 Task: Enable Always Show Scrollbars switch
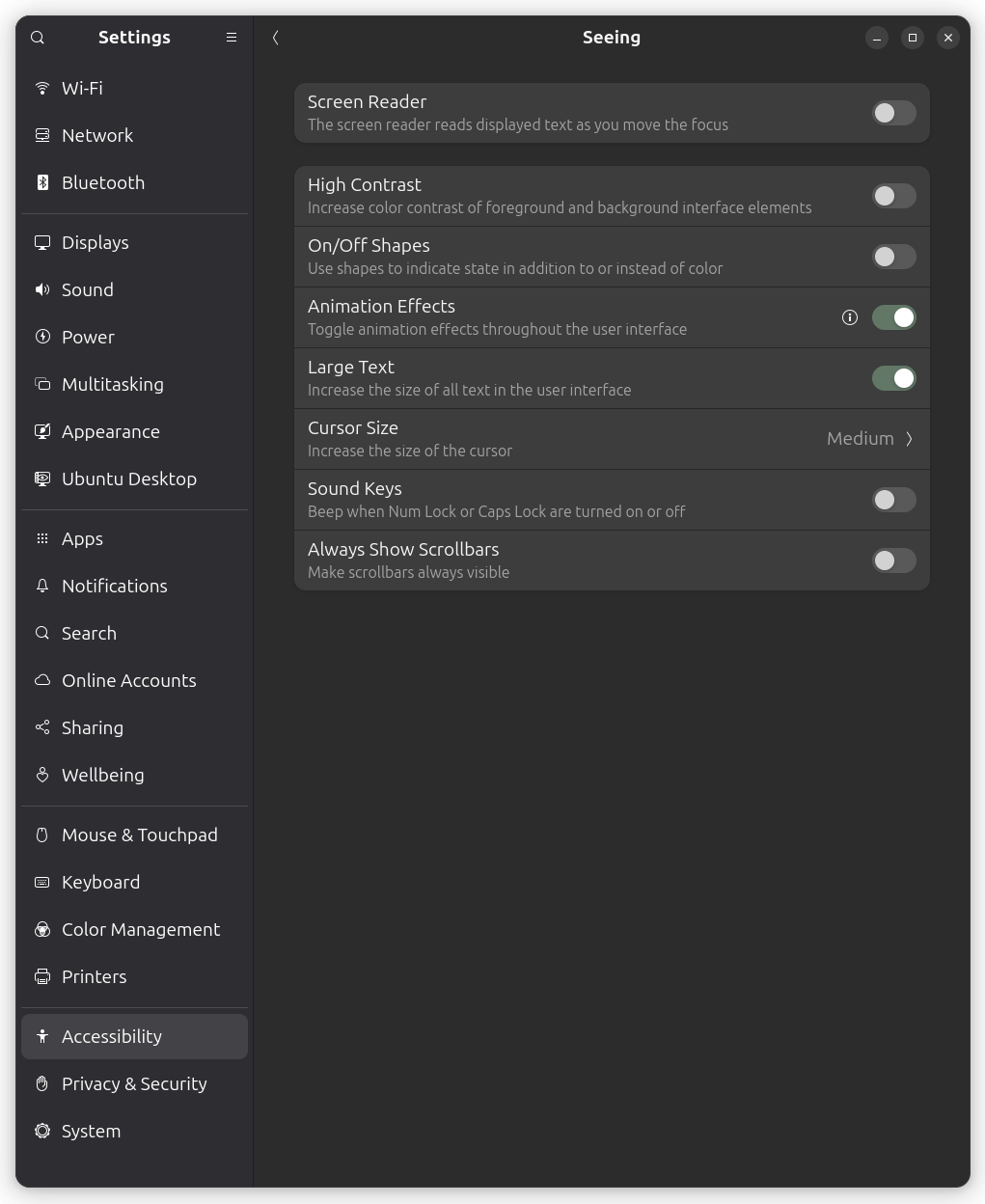893,561
